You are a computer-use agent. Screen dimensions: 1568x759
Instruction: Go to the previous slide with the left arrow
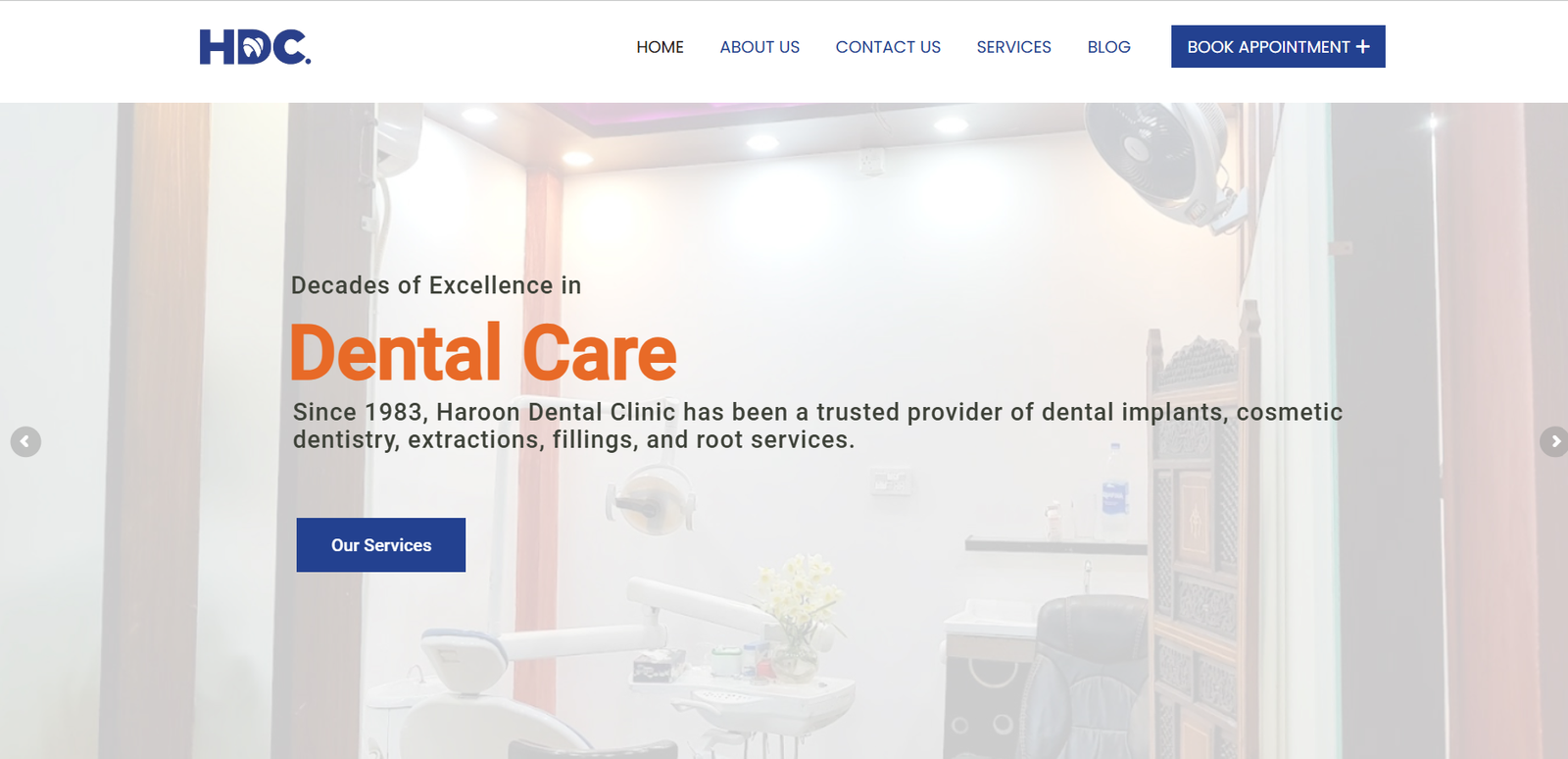(25, 441)
